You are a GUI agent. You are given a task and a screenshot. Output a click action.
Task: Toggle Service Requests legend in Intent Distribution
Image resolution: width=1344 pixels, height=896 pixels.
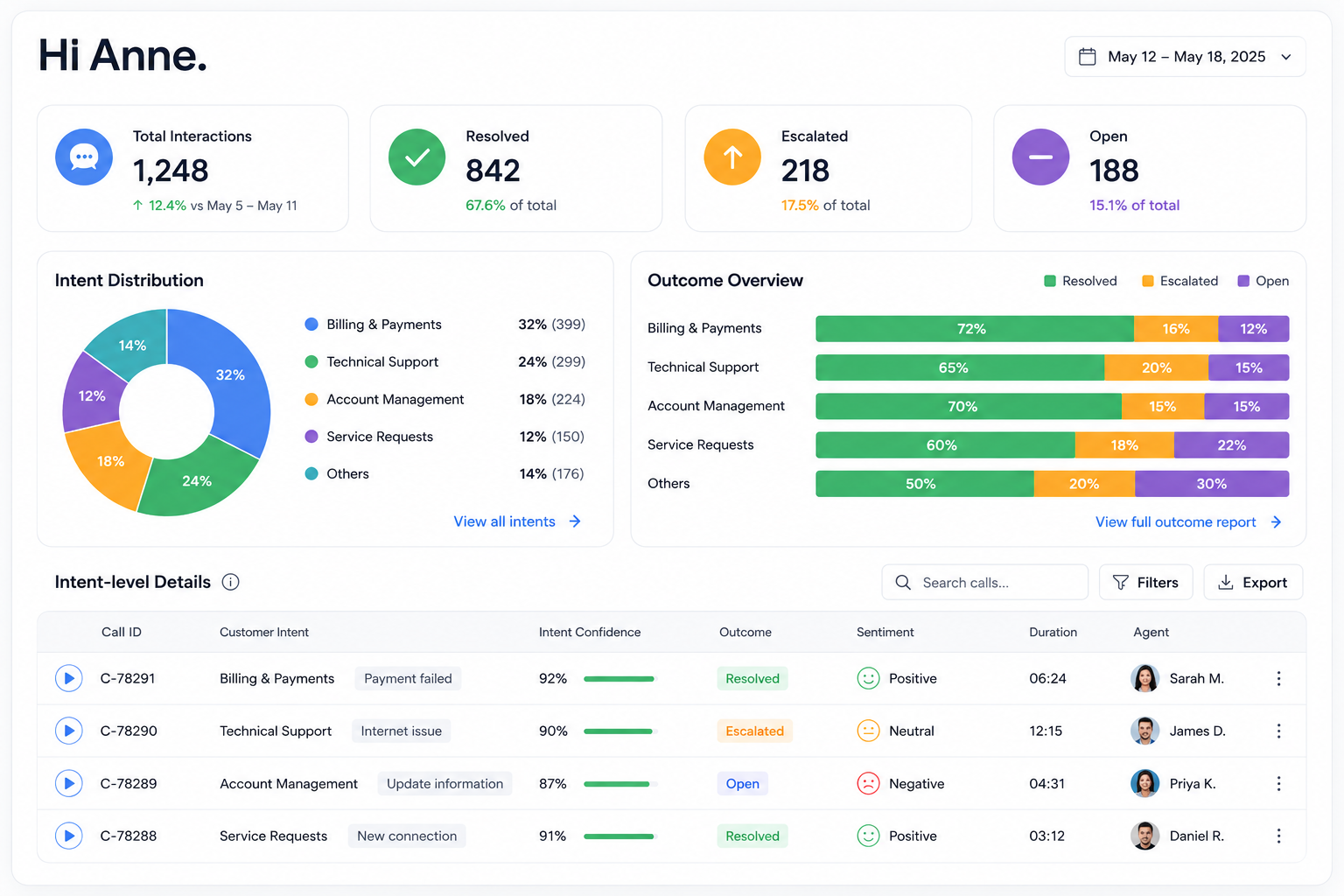tap(369, 437)
